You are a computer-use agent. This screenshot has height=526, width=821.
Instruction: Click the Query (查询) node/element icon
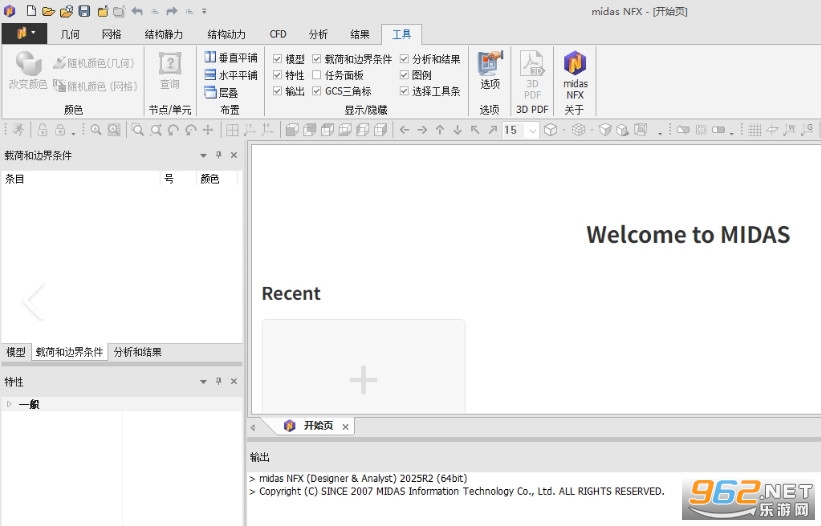coord(170,71)
